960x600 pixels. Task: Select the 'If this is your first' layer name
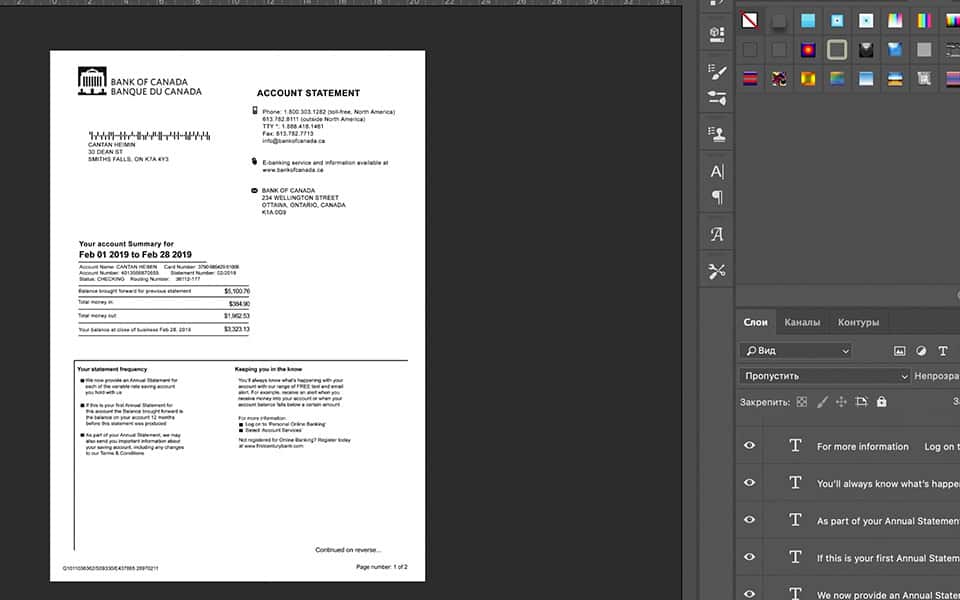click(x=888, y=558)
